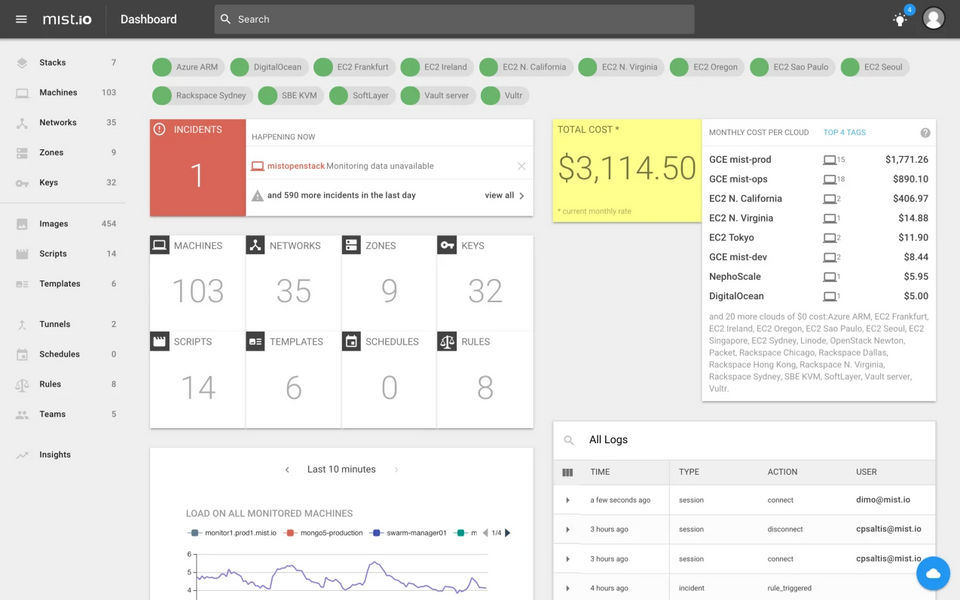Expand the session disconnect log row
Viewport: 960px width, 600px height.
pos(568,529)
